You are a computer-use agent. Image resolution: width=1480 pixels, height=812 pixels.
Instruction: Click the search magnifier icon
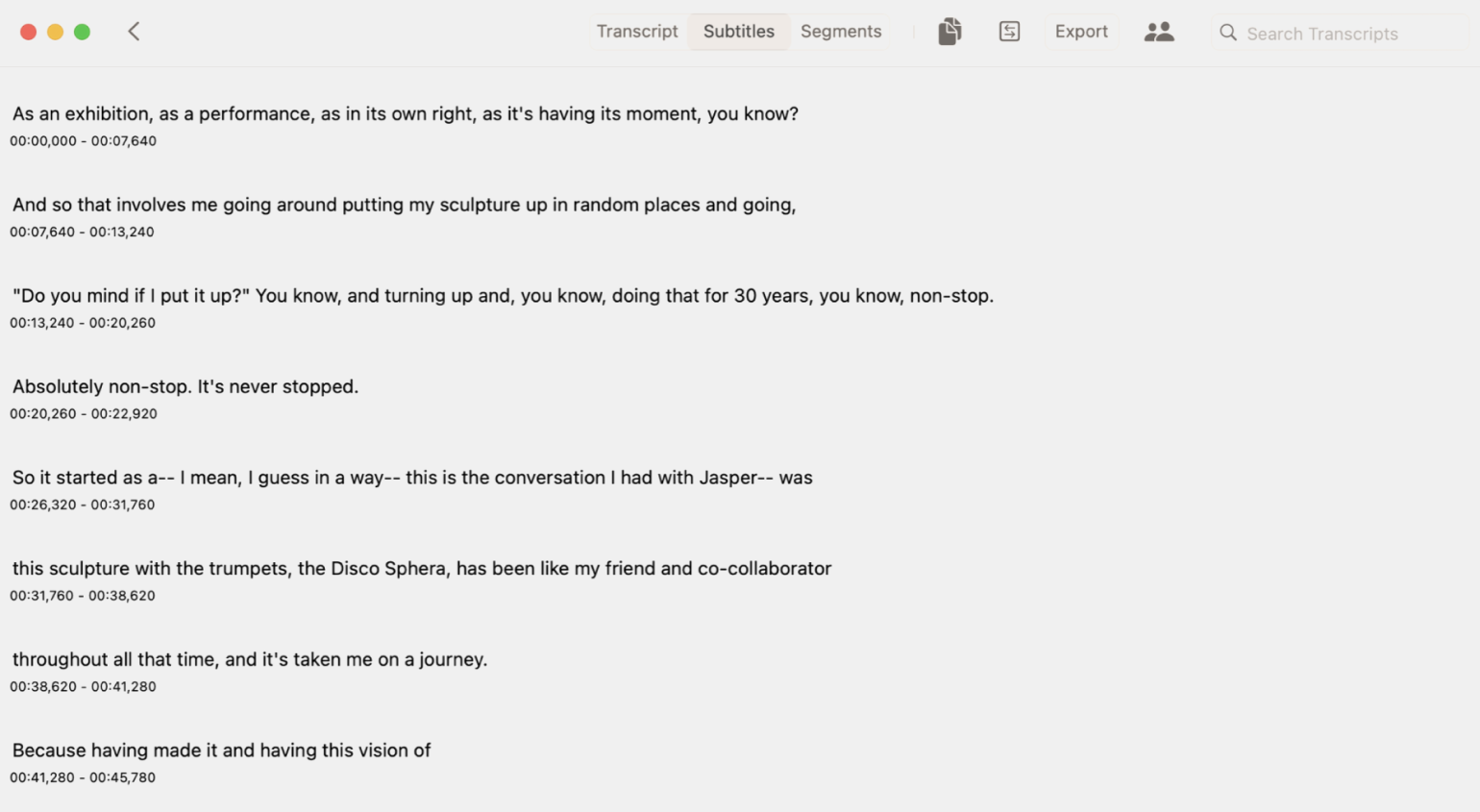1228,33
